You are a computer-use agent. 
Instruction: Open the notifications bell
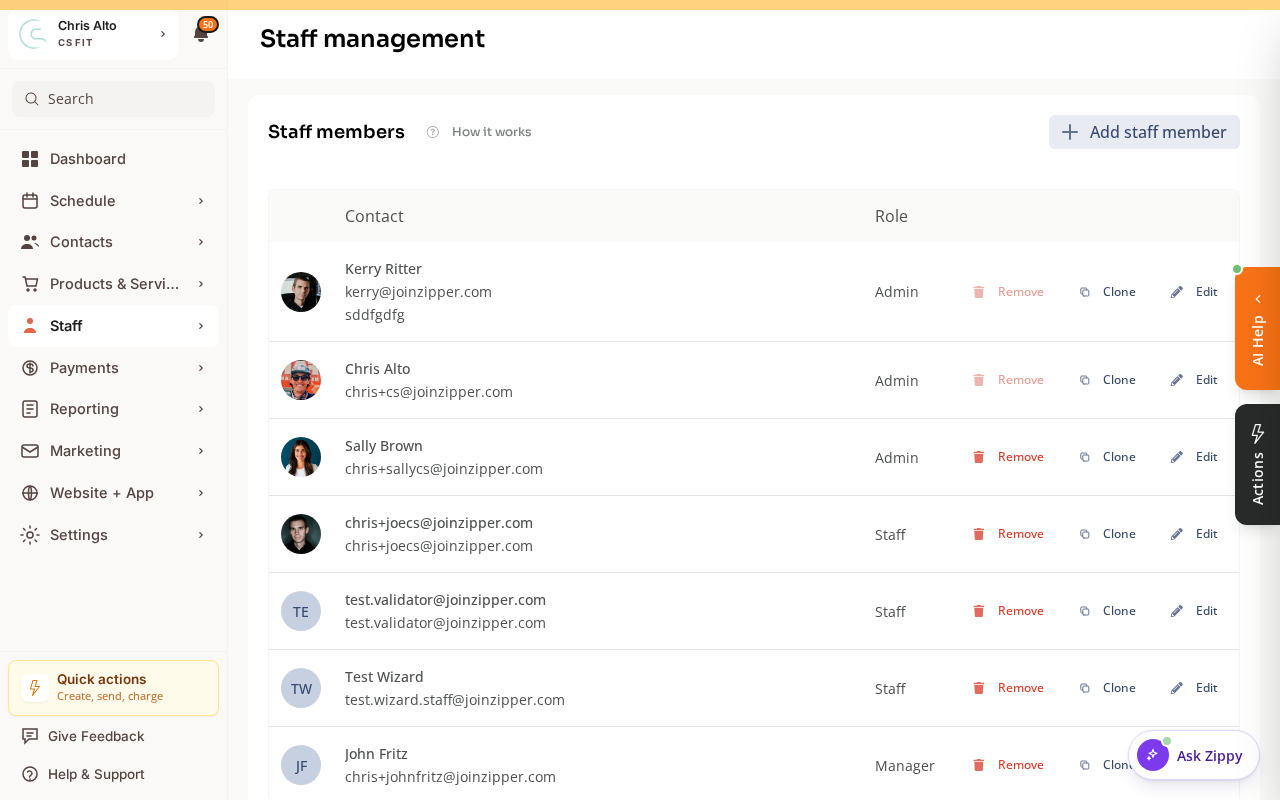point(201,34)
